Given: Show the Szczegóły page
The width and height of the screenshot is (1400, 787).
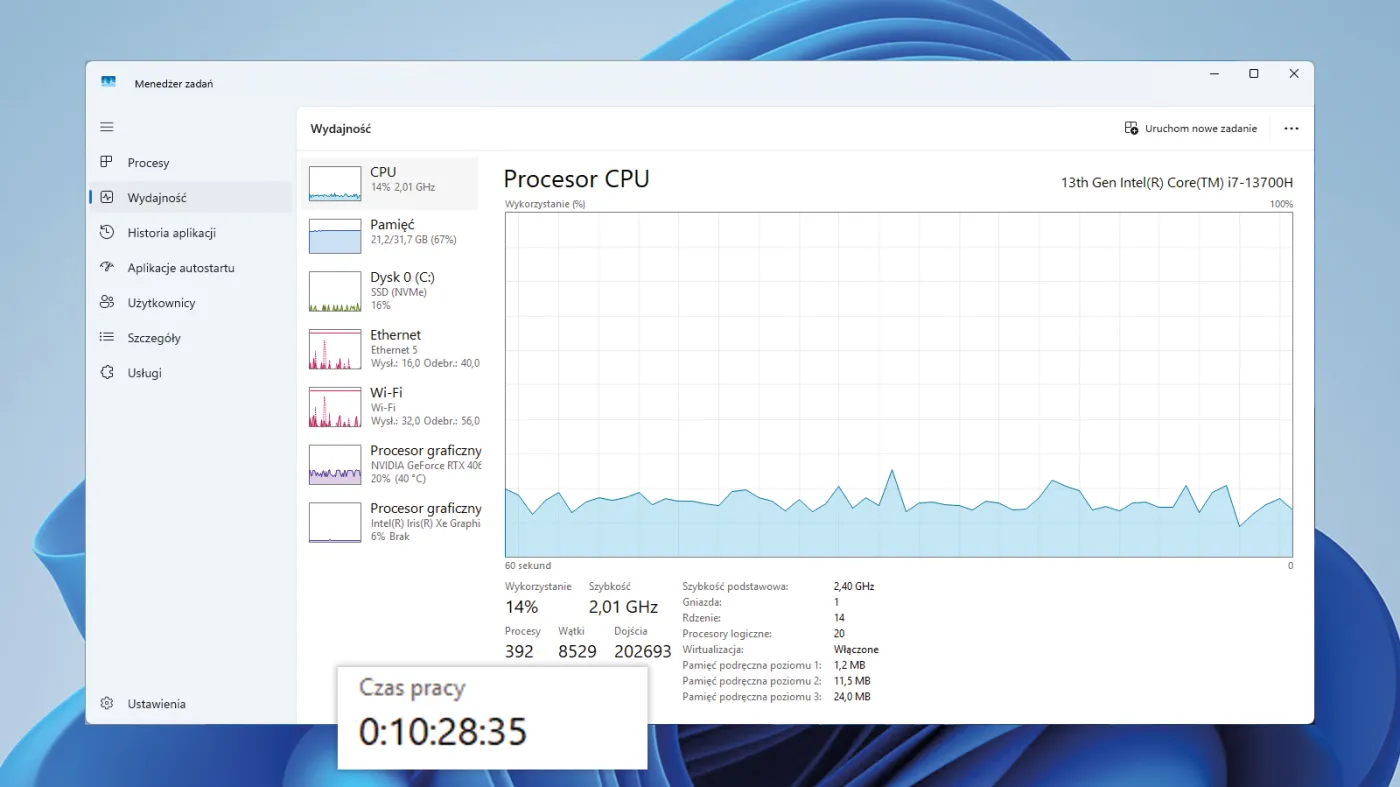Looking at the screenshot, I should pos(154,338).
